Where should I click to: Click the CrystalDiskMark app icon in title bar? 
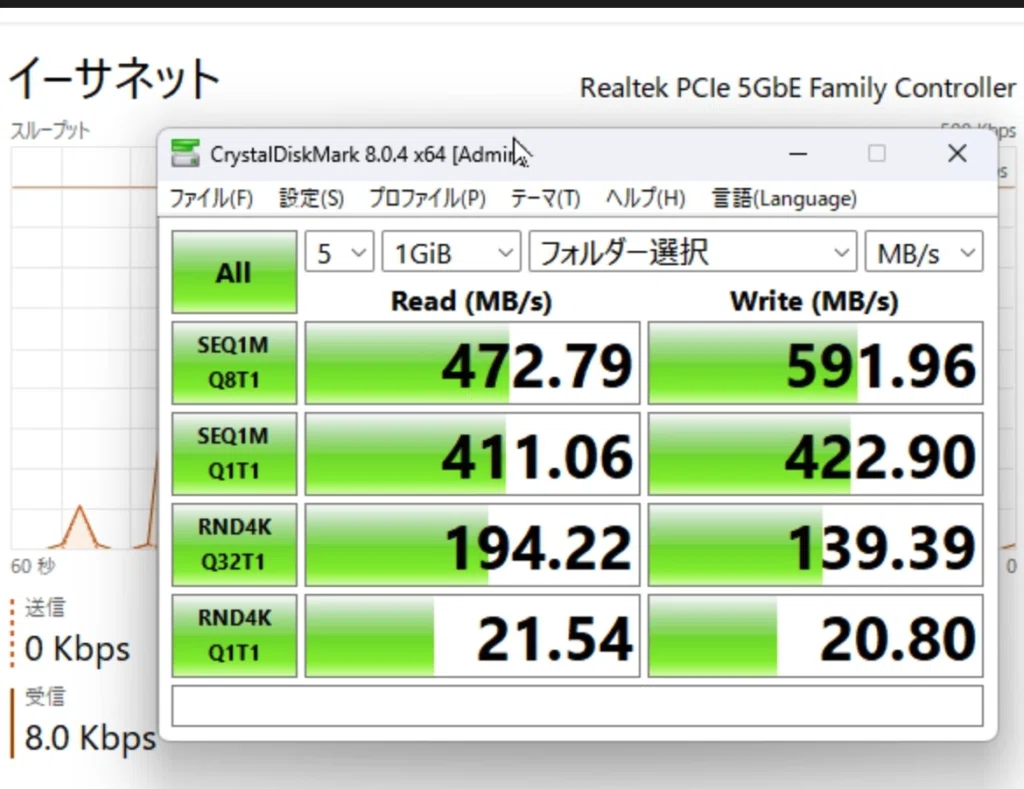click(x=185, y=153)
